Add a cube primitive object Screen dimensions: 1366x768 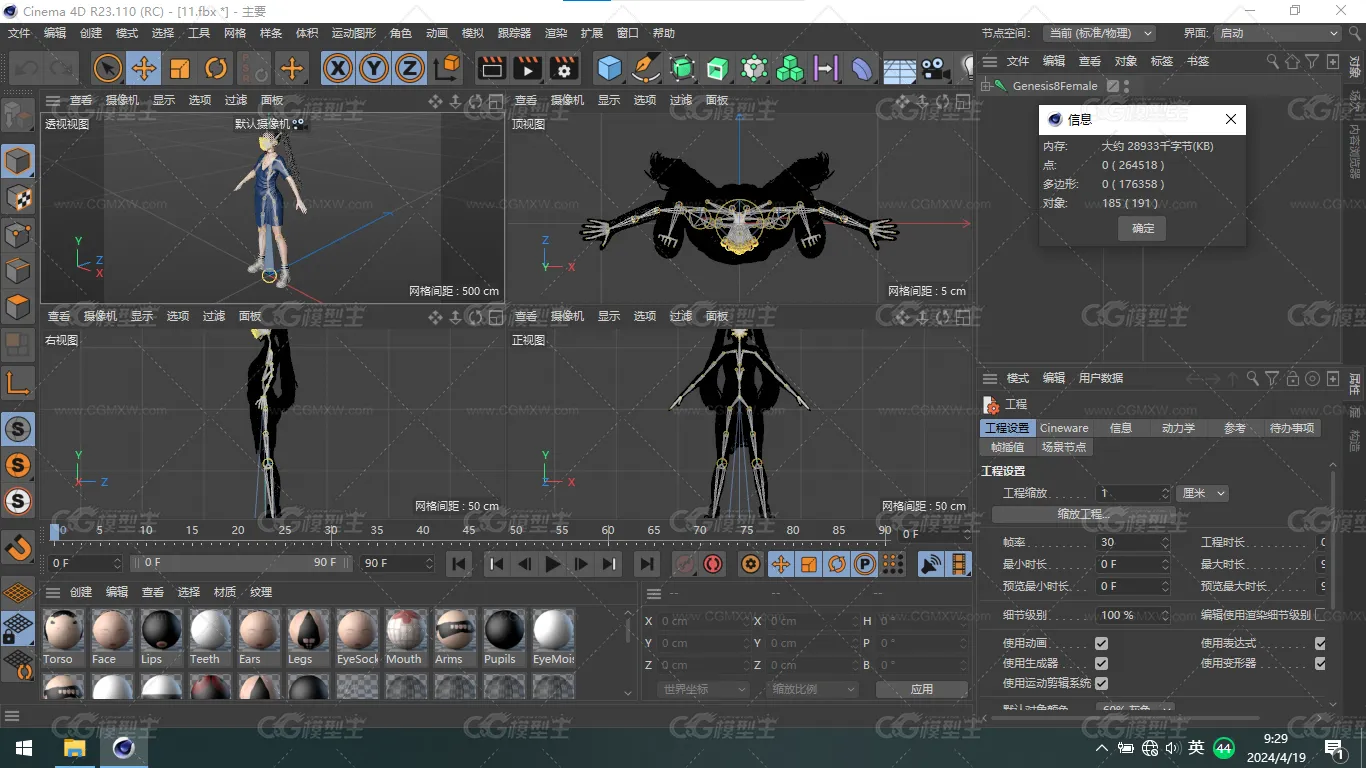[609, 68]
